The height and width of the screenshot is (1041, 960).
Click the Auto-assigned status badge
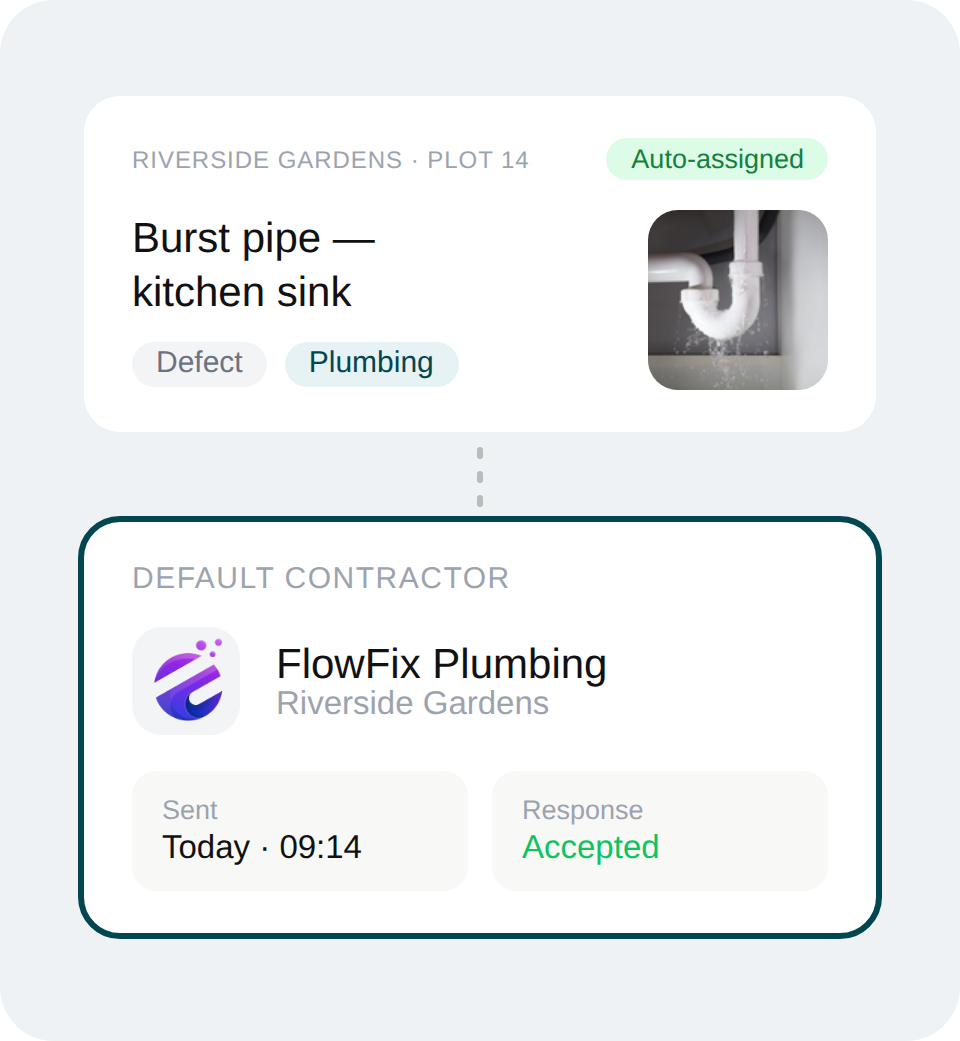[716, 159]
